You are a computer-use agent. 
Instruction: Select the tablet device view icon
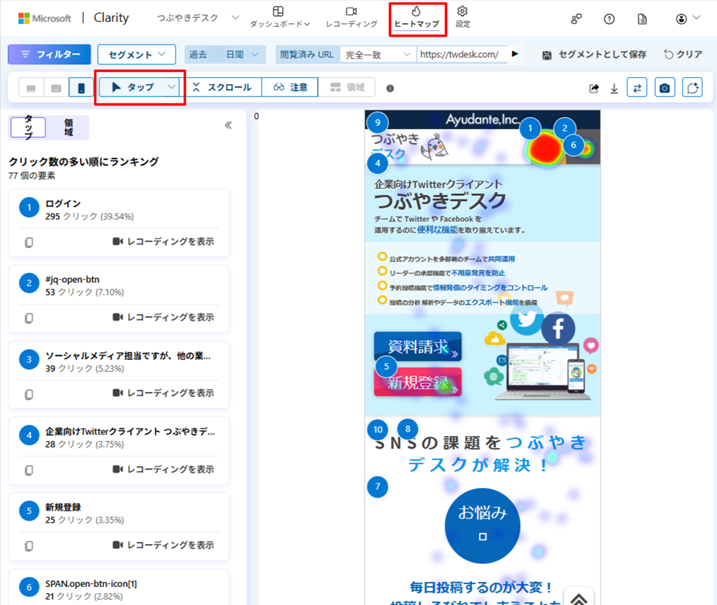coord(56,87)
